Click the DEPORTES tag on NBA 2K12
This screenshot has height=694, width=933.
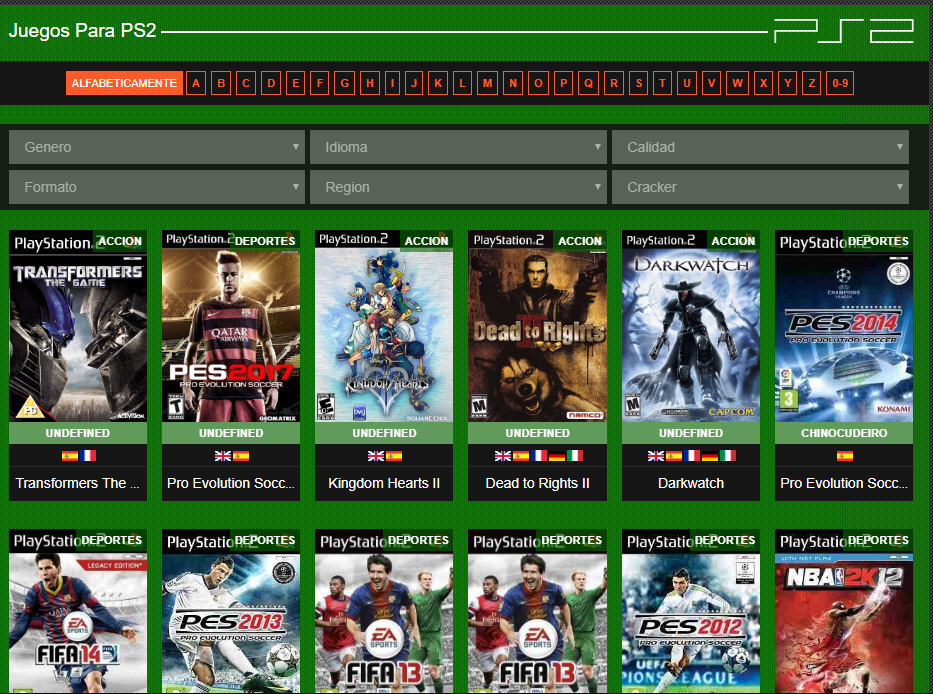point(878,540)
